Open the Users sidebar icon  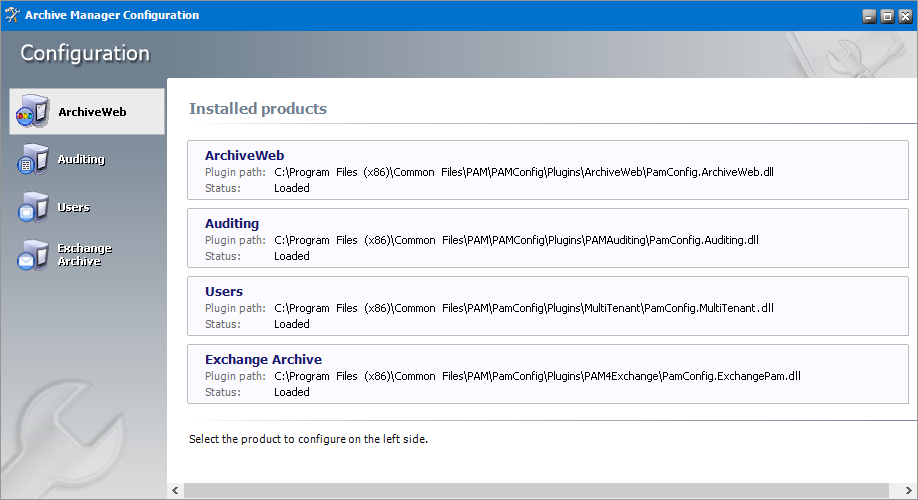(32, 208)
